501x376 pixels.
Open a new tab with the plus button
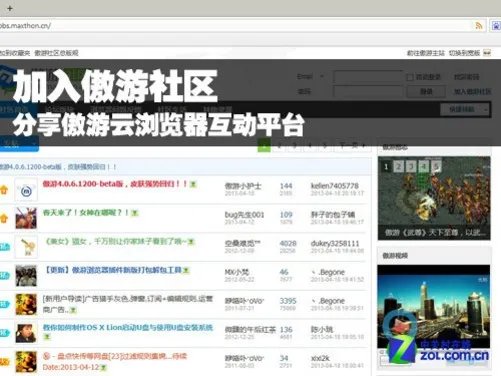10,8
